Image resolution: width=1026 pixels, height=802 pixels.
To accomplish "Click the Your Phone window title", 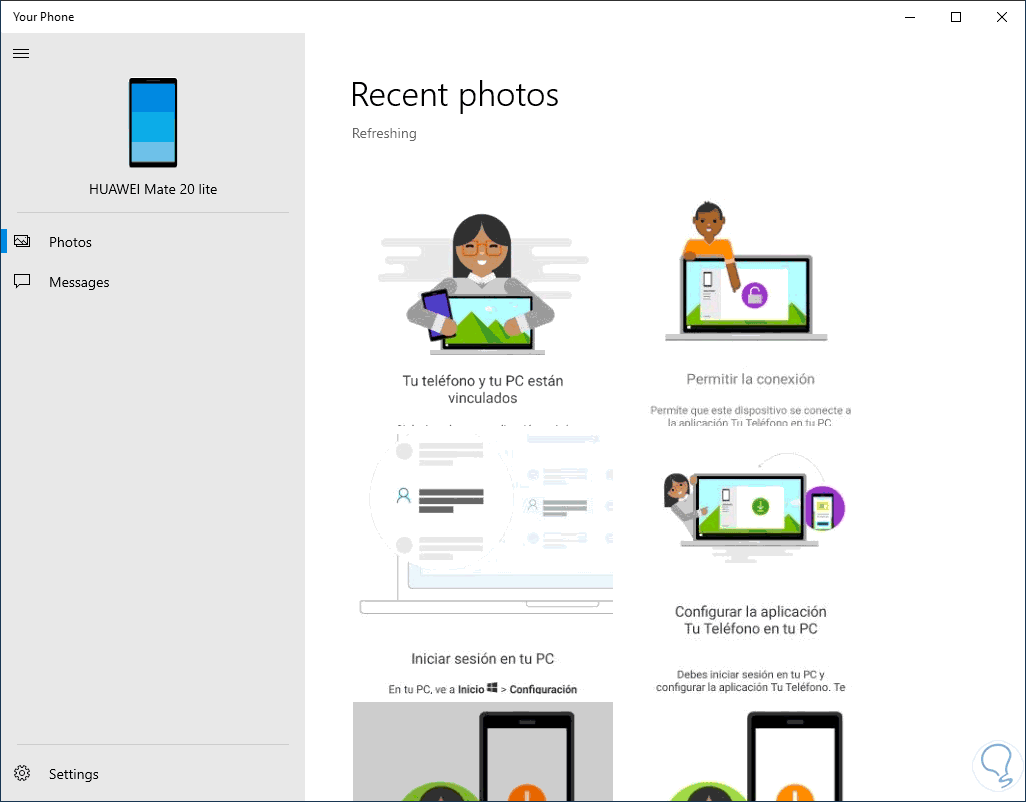I will (x=44, y=17).
